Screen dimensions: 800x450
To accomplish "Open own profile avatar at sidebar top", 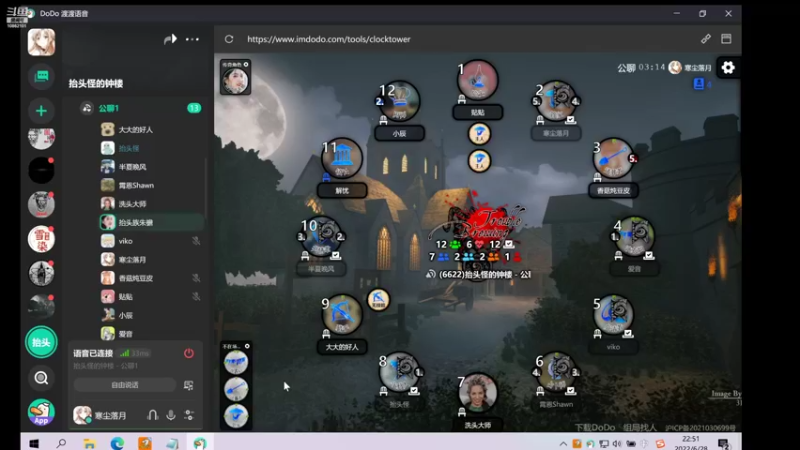I will (x=41, y=42).
